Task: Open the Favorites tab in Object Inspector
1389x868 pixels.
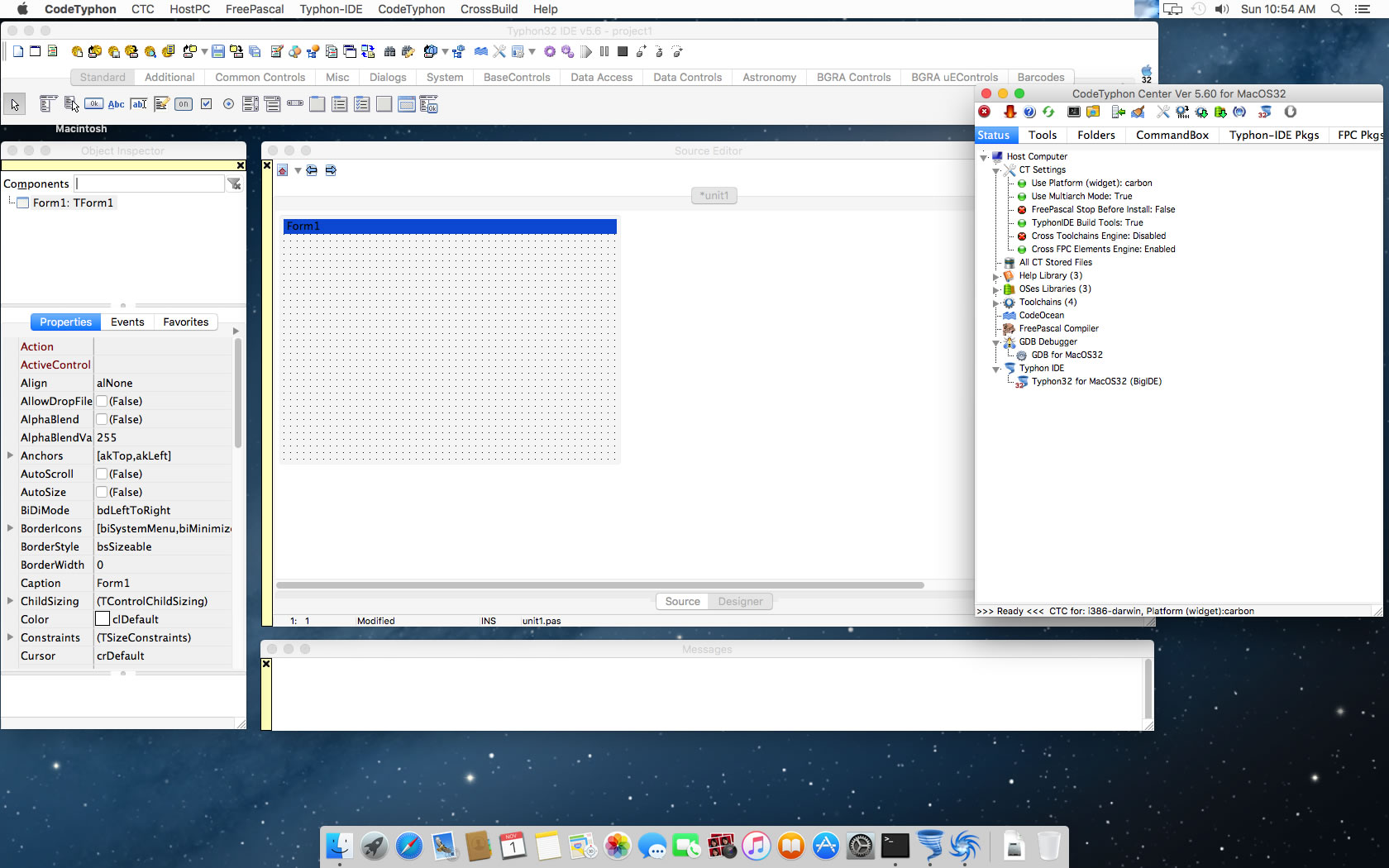Action: 186,322
